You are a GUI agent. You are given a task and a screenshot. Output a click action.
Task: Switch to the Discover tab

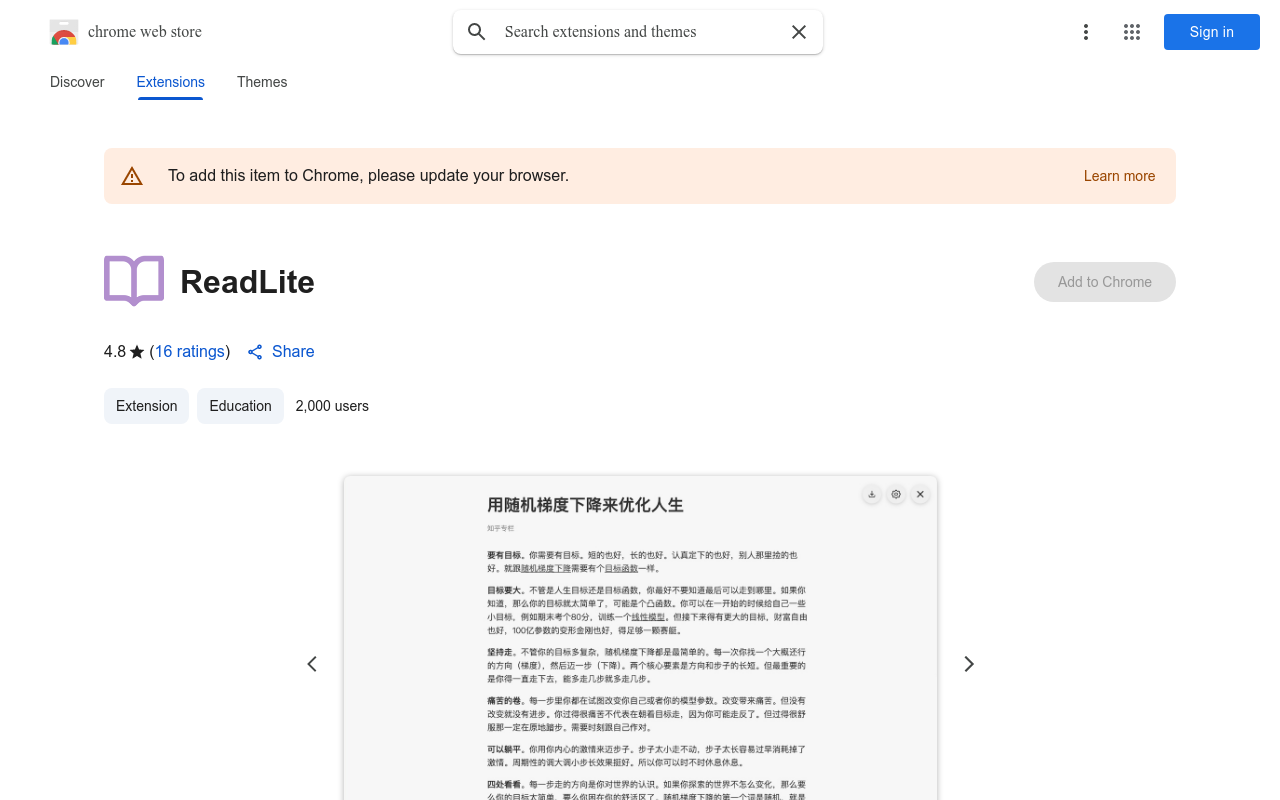77,82
